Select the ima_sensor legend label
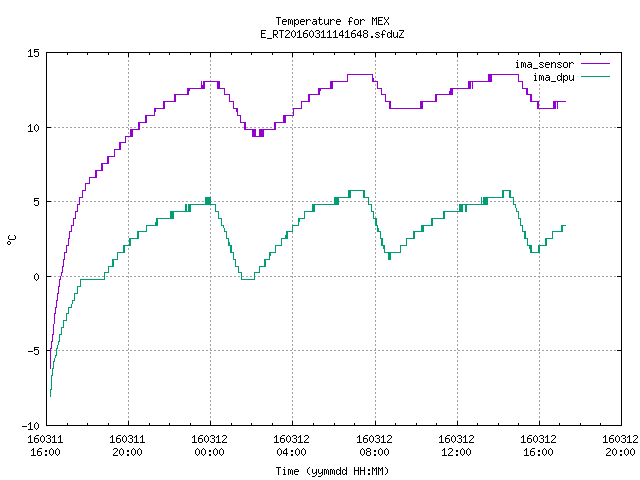Image resolution: width=640 pixels, height=480 pixels. [x=544, y=64]
